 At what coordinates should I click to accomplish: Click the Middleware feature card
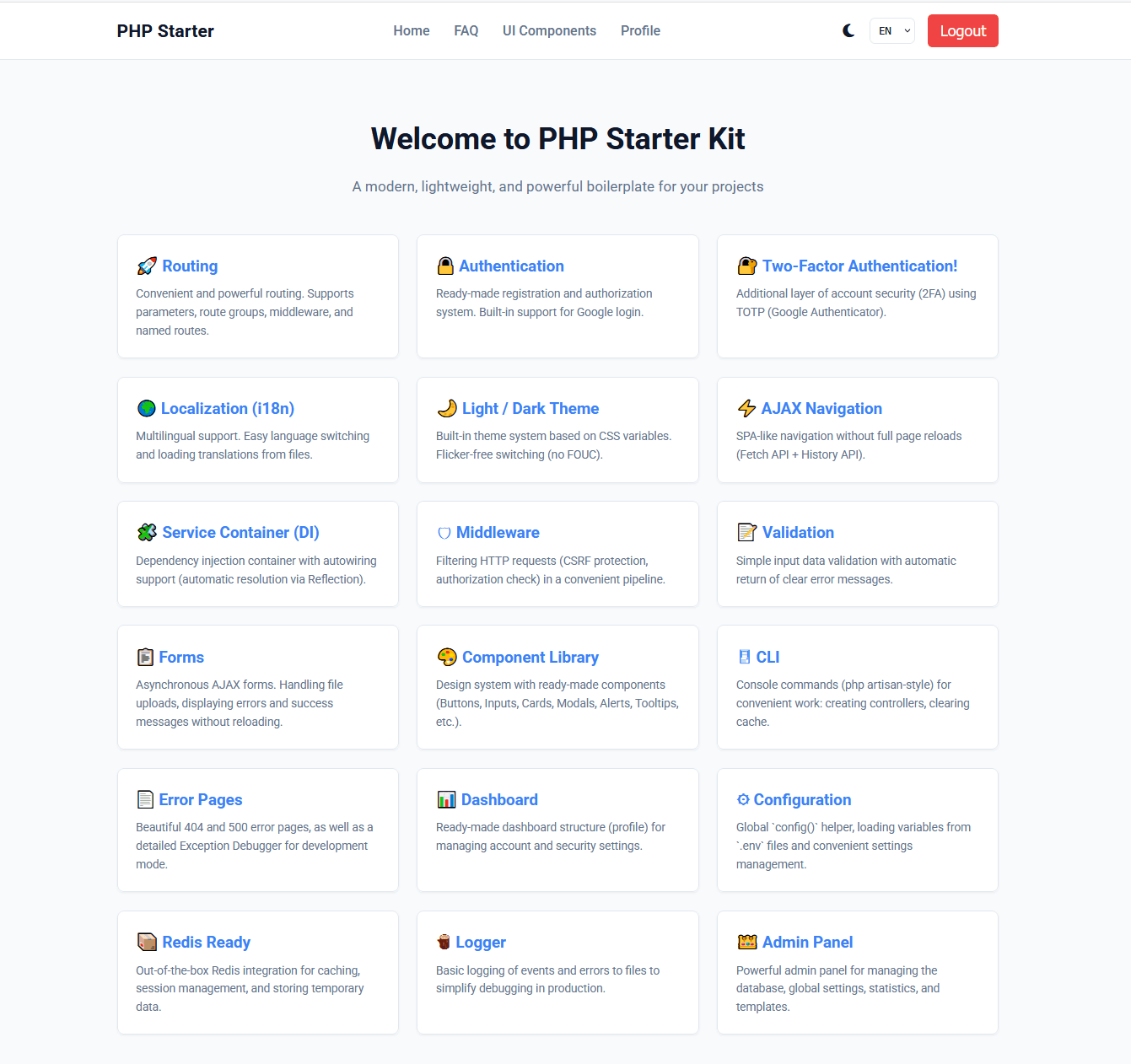(557, 554)
